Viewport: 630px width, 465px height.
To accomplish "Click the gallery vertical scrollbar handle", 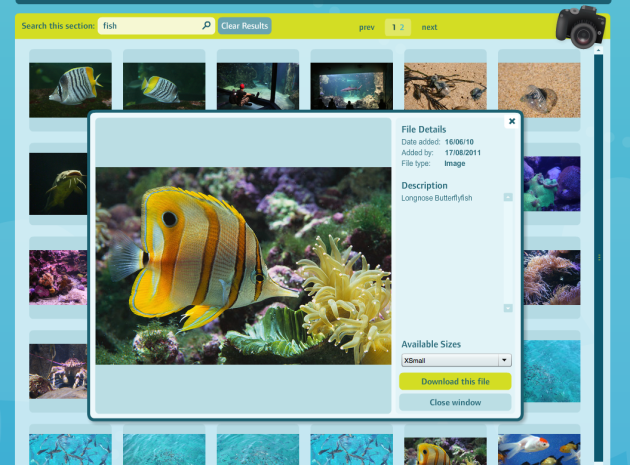I will pyautogui.click(x=599, y=257).
